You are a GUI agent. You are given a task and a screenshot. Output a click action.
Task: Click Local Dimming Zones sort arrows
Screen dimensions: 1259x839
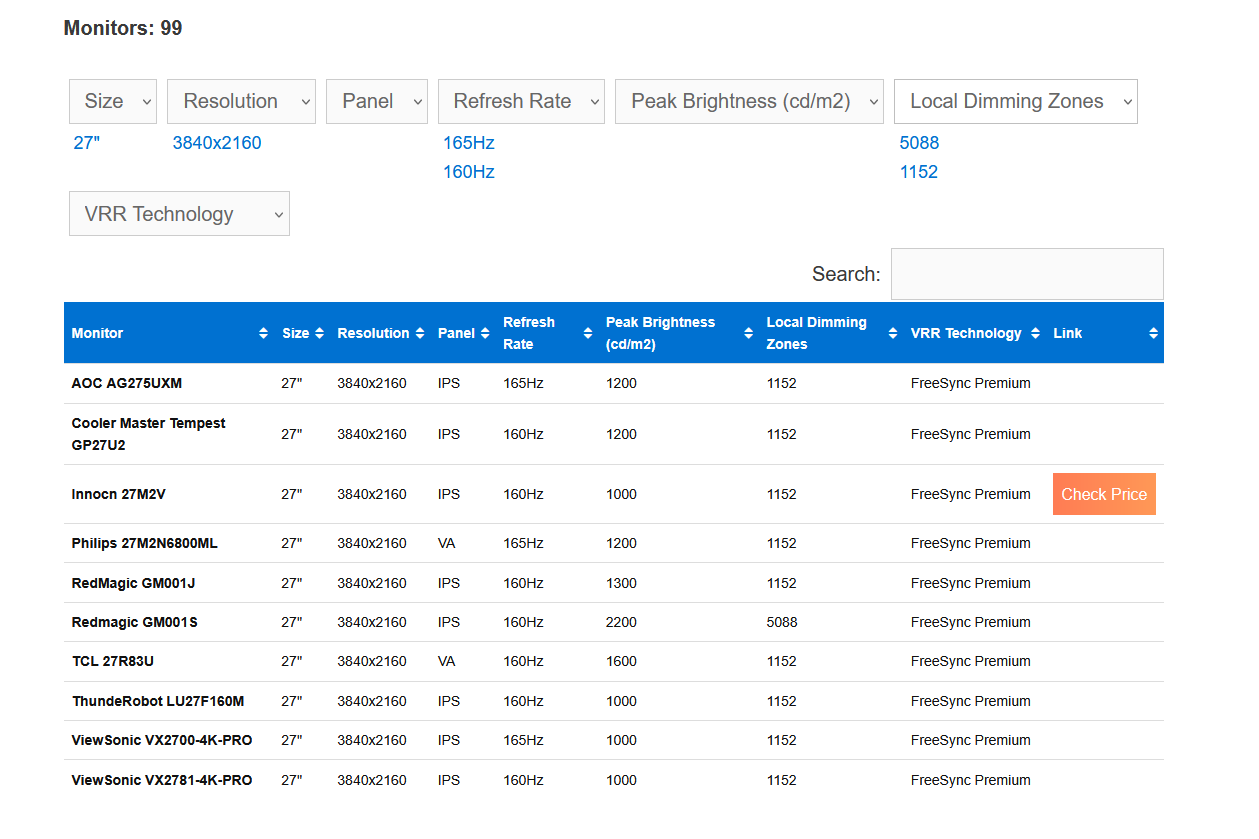pyautogui.click(x=893, y=333)
